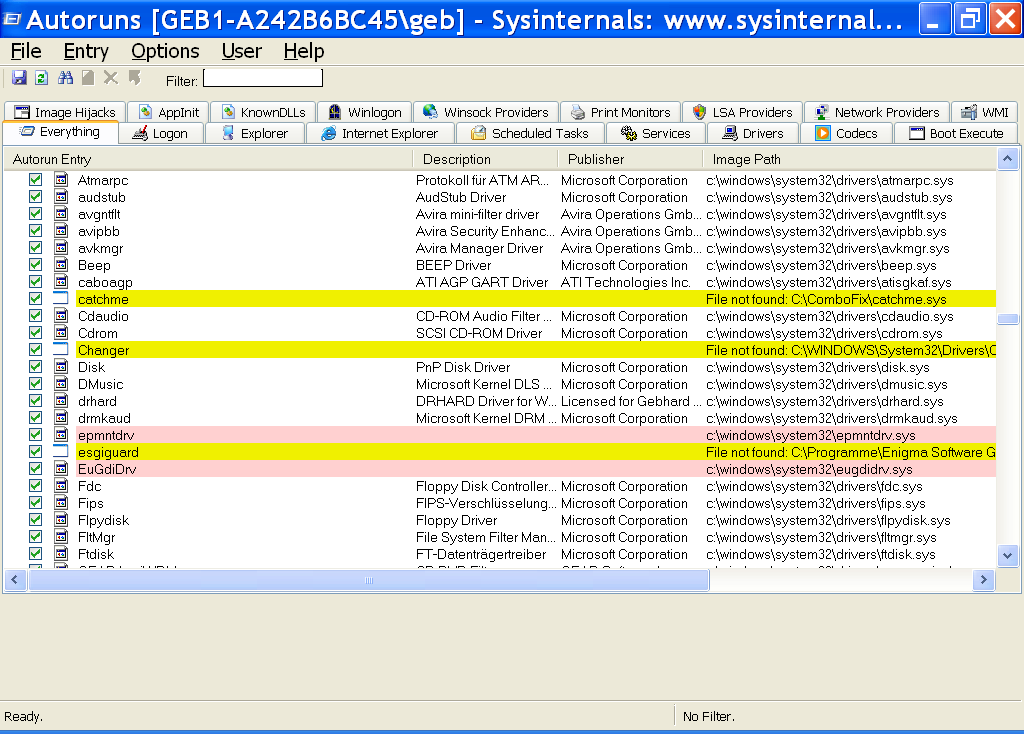Click the horizontal scrollbar right arrow
Image resolution: width=1024 pixels, height=734 pixels.
tap(984, 579)
